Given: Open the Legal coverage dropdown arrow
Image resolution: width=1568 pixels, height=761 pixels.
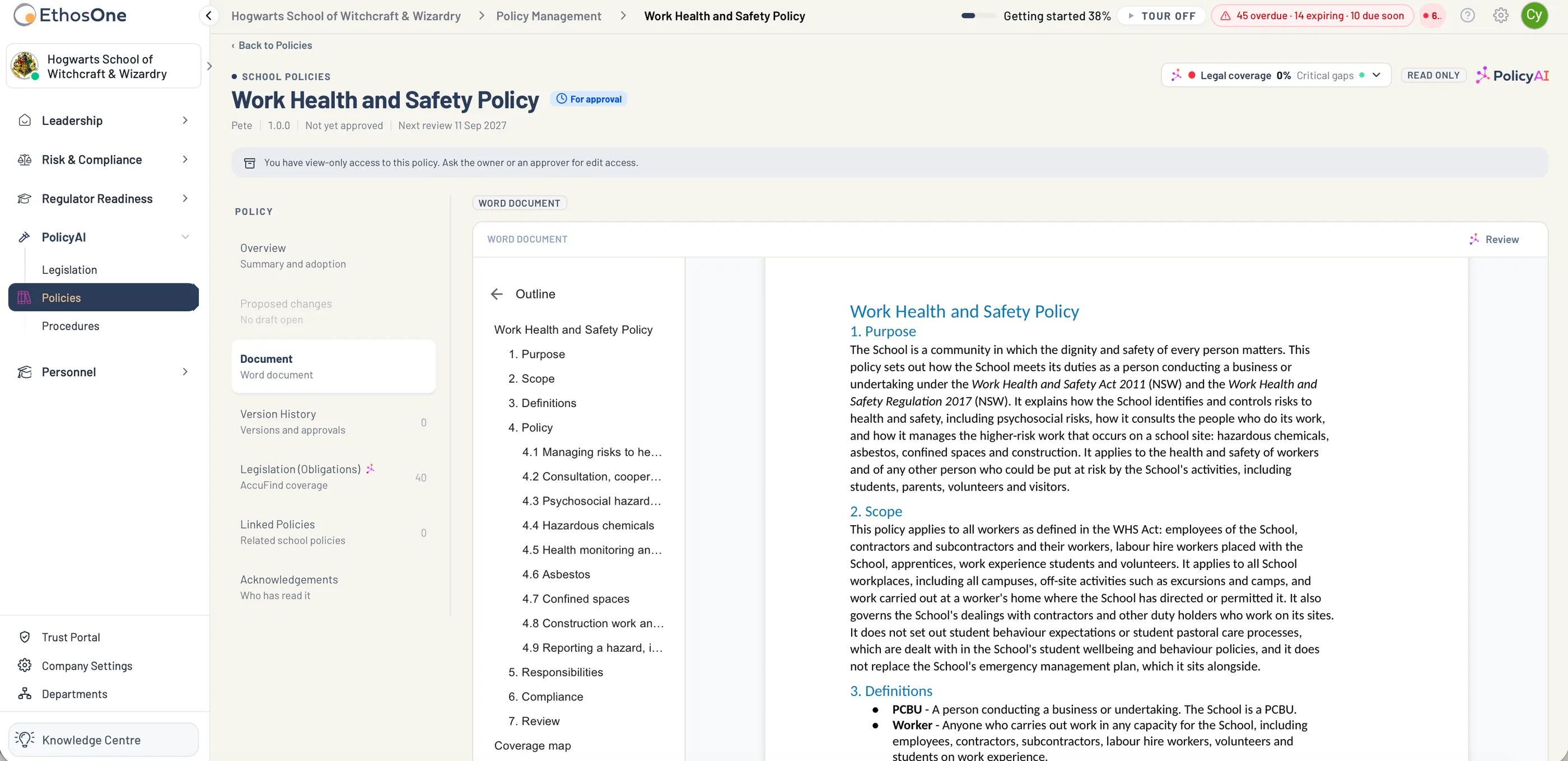Looking at the screenshot, I should pos(1376,76).
